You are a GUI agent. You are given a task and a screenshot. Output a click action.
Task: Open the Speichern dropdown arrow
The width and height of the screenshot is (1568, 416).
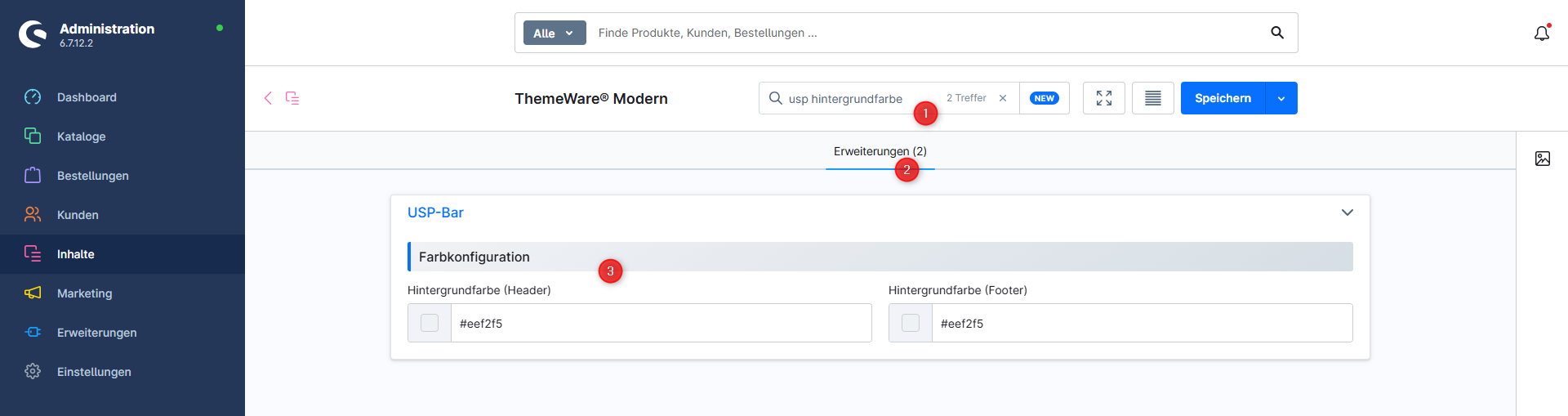[1281, 98]
